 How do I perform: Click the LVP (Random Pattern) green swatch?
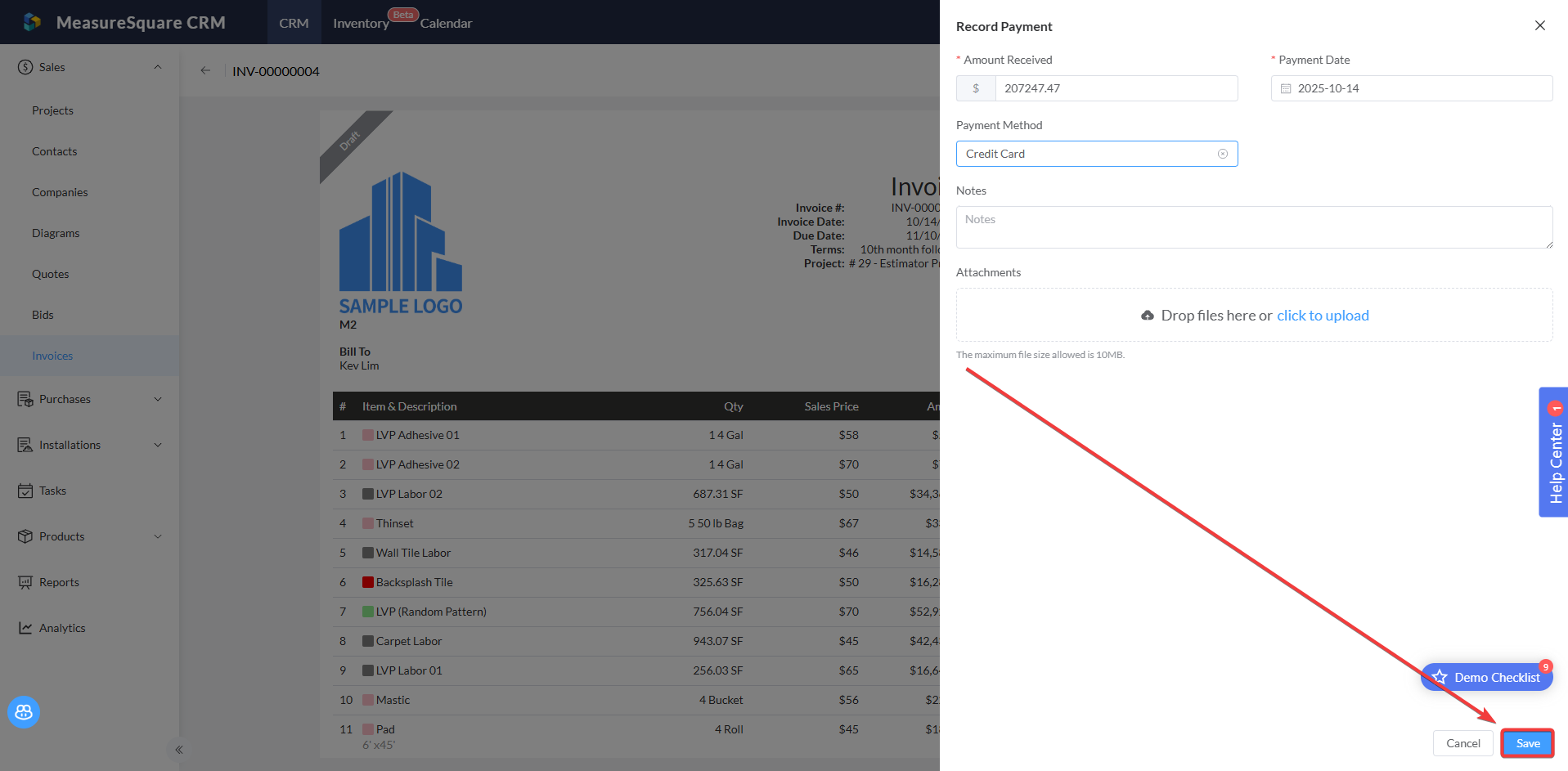click(x=368, y=612)
